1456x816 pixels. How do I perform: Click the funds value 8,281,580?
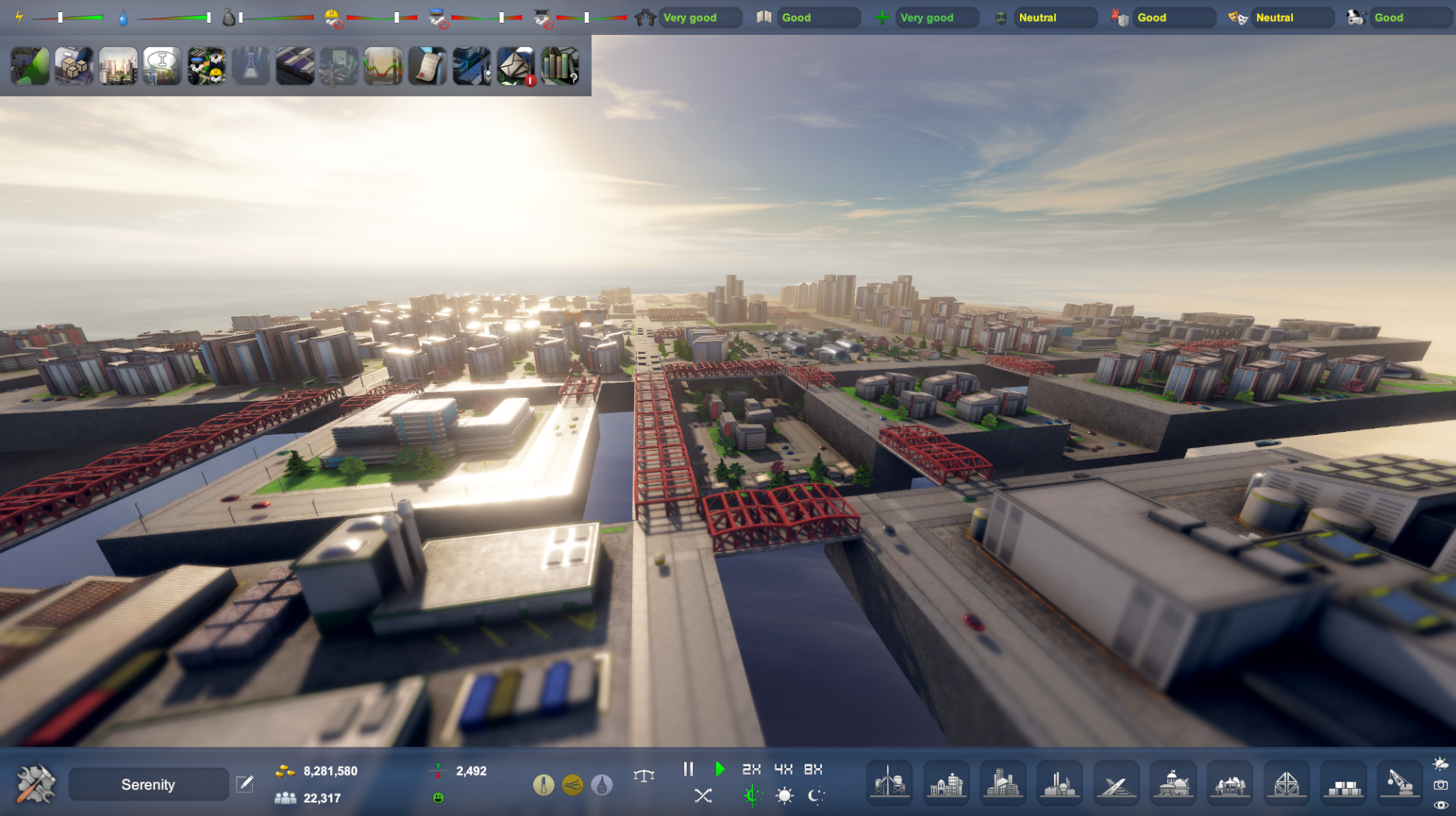click(x=330, y=771)
